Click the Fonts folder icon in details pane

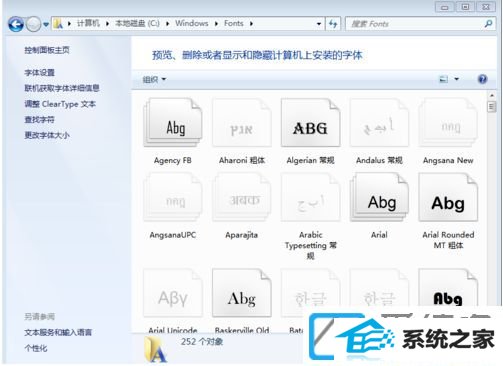tap(155, 349)
